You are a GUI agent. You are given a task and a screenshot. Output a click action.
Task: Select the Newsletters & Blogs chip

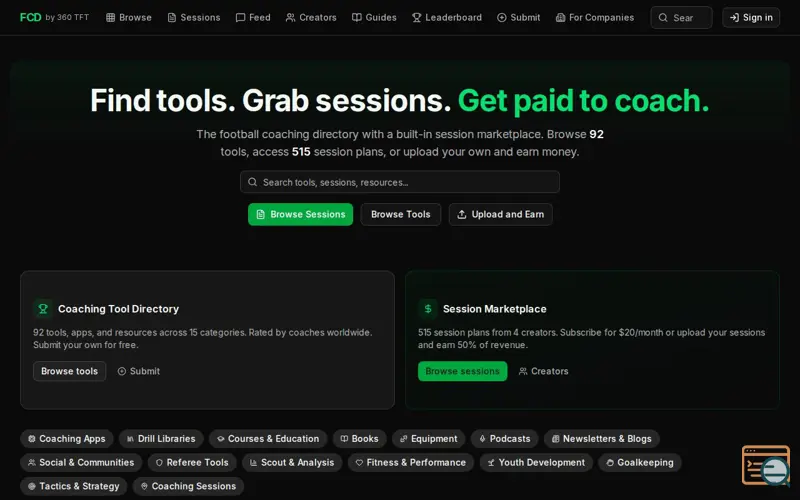click(602, 439)
